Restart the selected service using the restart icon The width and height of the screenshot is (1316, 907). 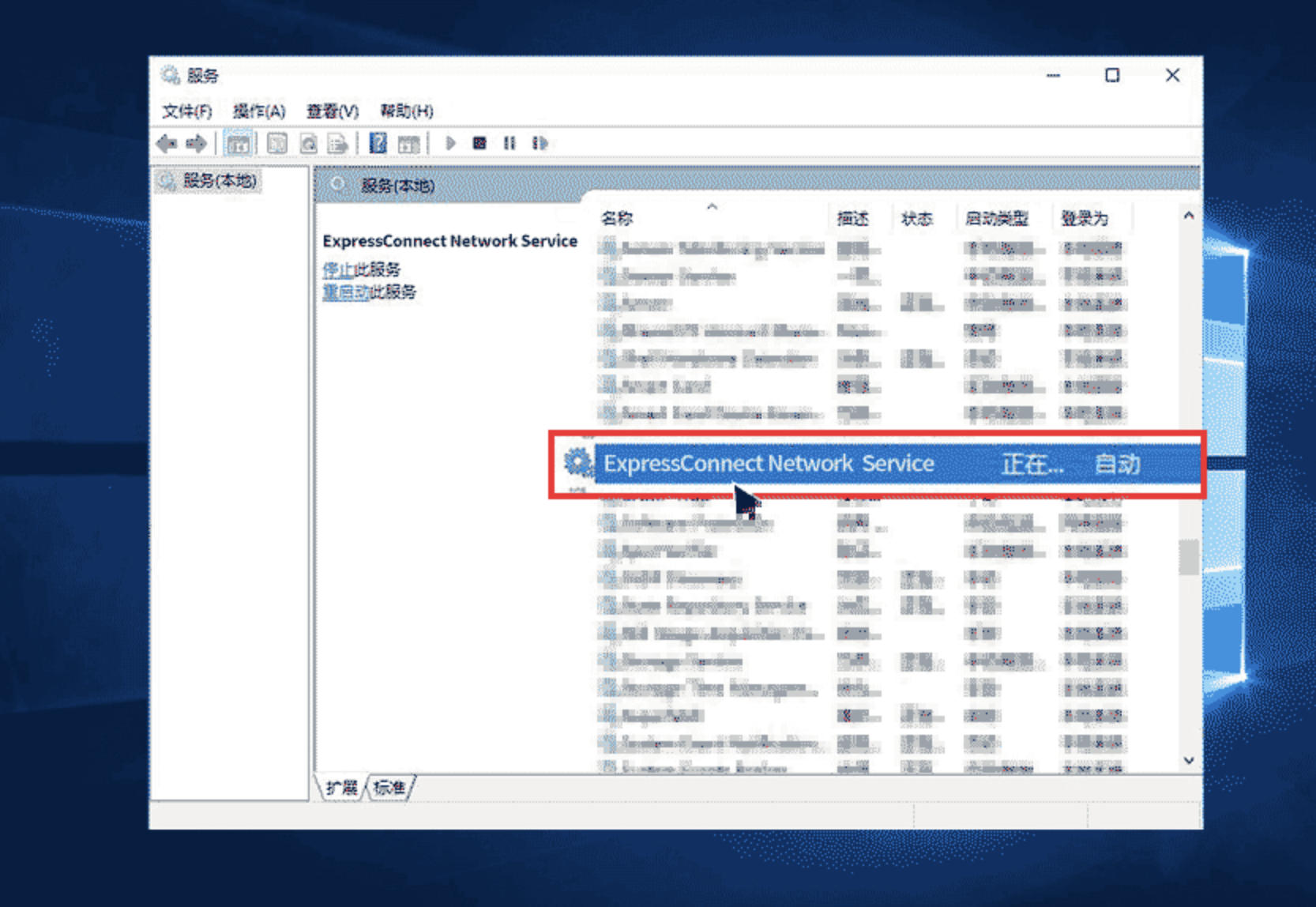(x=540, y=143)
